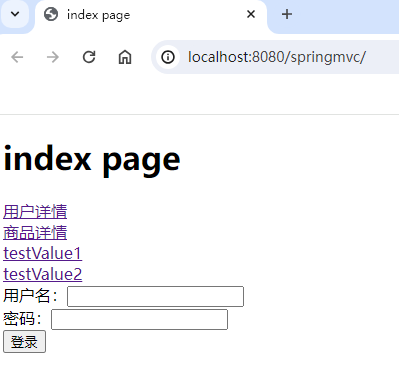Focus the 用户名 text input
The height and width of the screenshot is (374, 399).
pyautogui.click(x=155, y=296)
